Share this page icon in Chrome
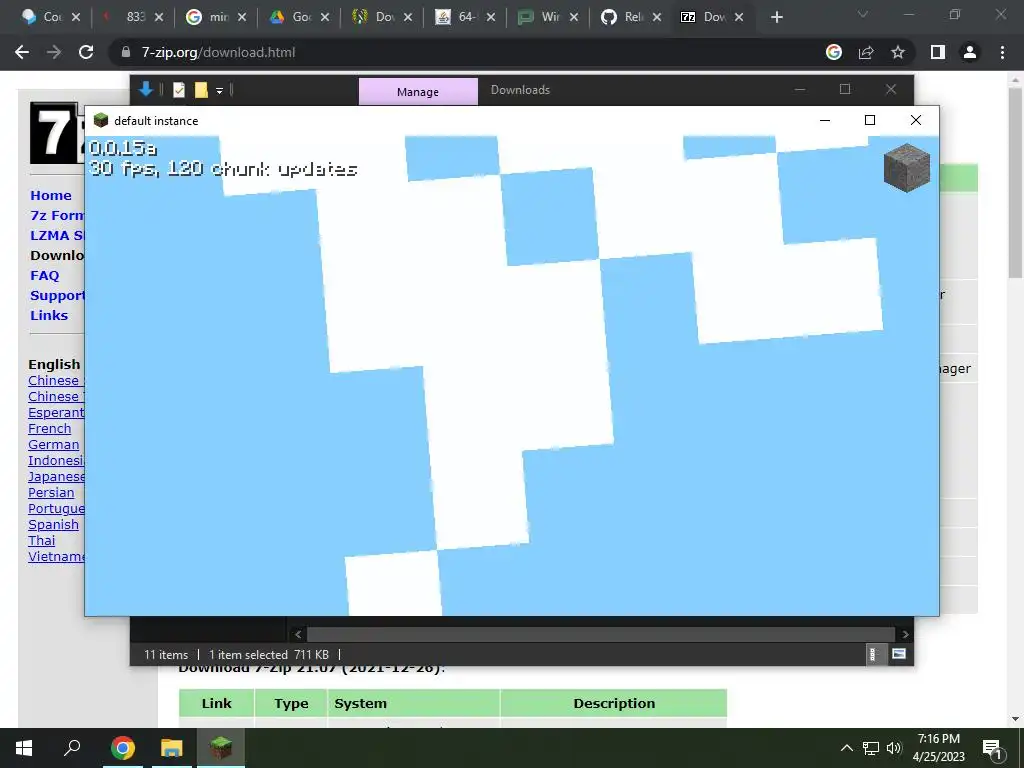This screenshot has width=1024, height=768. point(866,52)
